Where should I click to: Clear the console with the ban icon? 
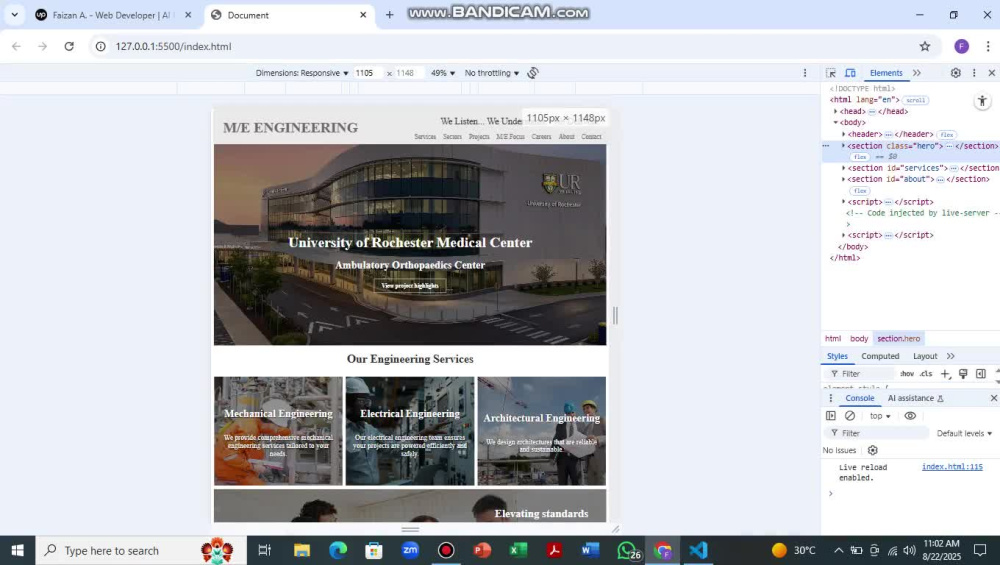click(850, 416)
